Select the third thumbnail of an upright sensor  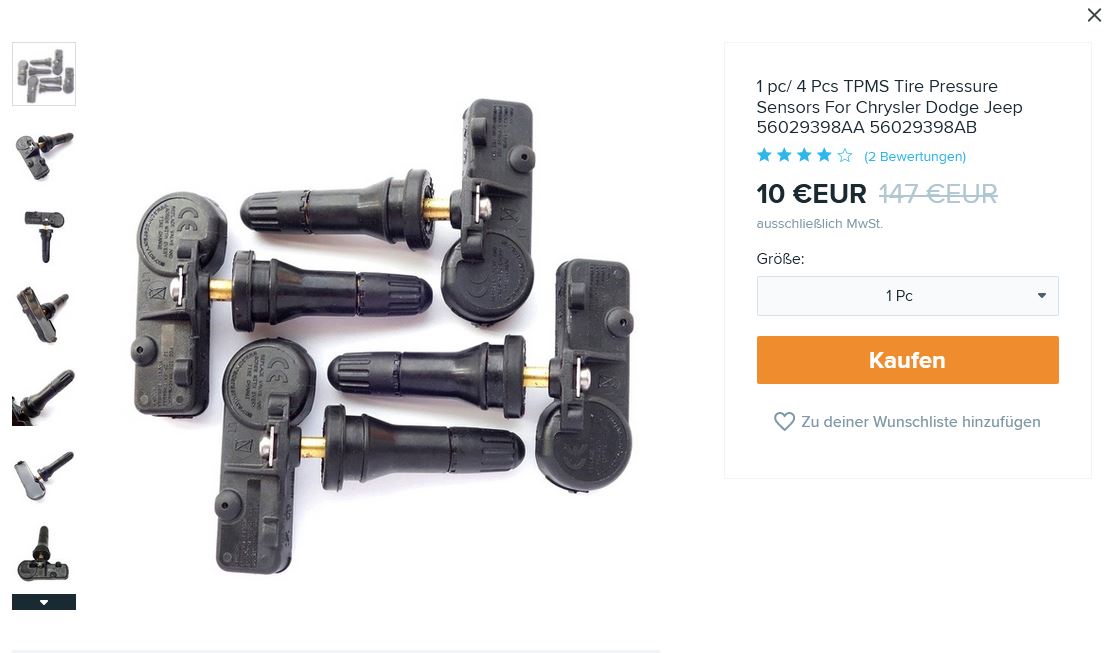pos(44,236)
